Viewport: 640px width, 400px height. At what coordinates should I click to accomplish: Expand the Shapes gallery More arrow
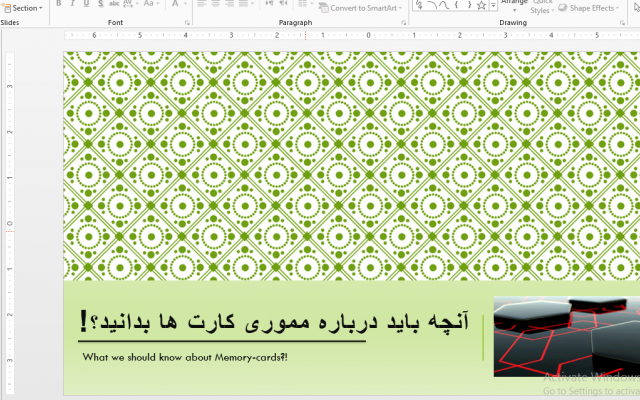click(493, 6)
